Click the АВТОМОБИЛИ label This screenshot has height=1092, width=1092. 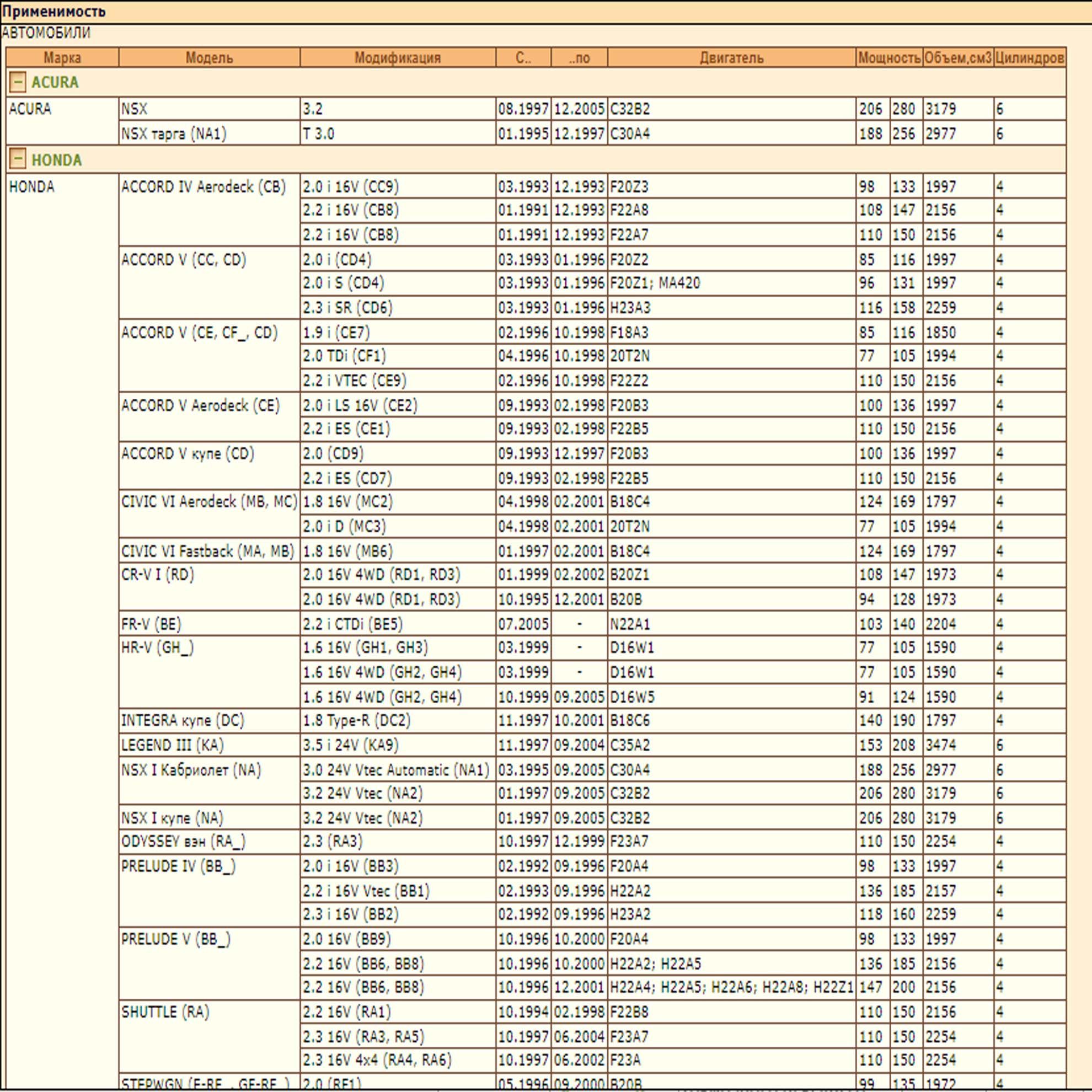pos(46,33)
